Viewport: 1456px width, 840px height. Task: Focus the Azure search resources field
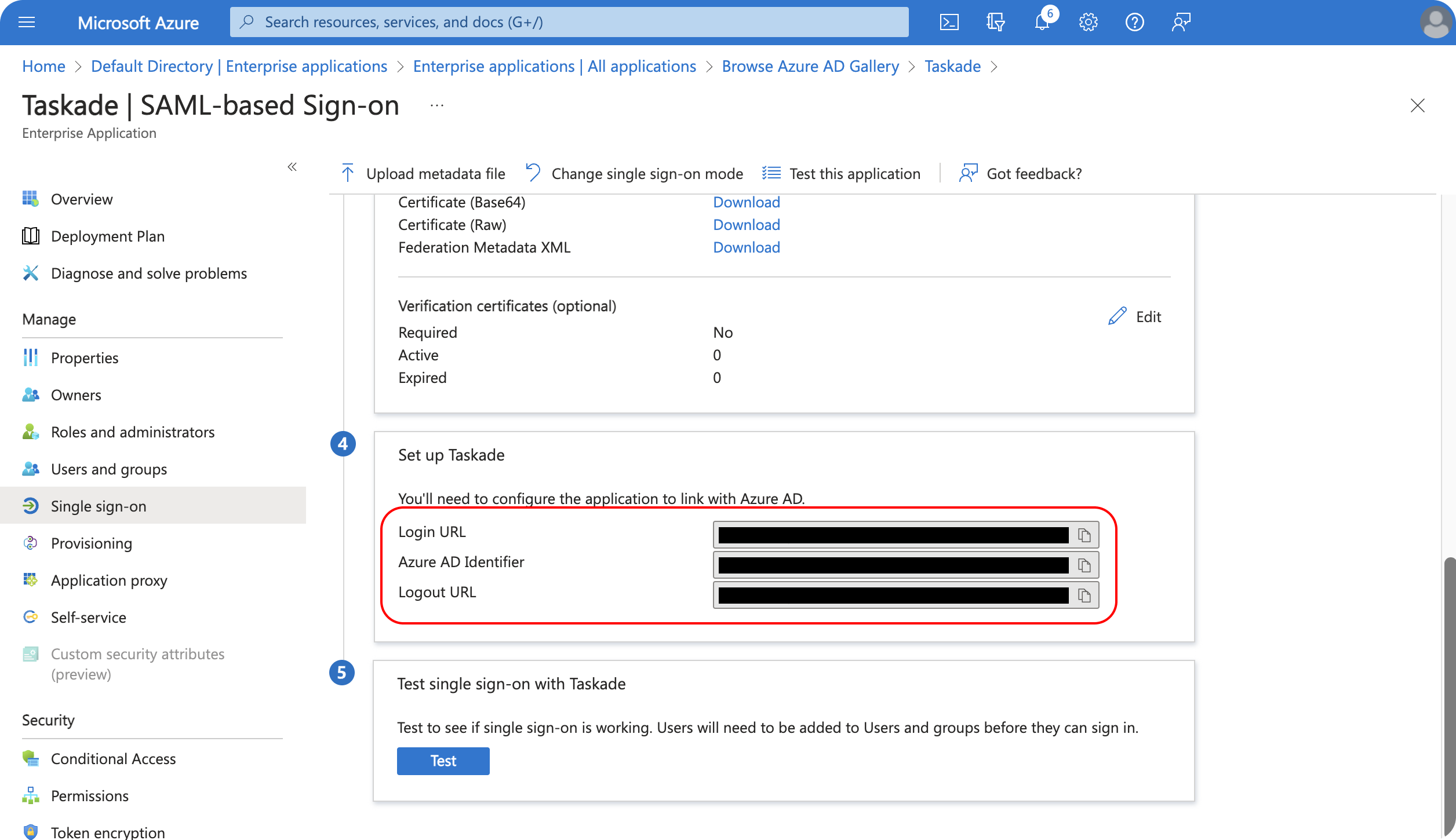coord(568,22)
